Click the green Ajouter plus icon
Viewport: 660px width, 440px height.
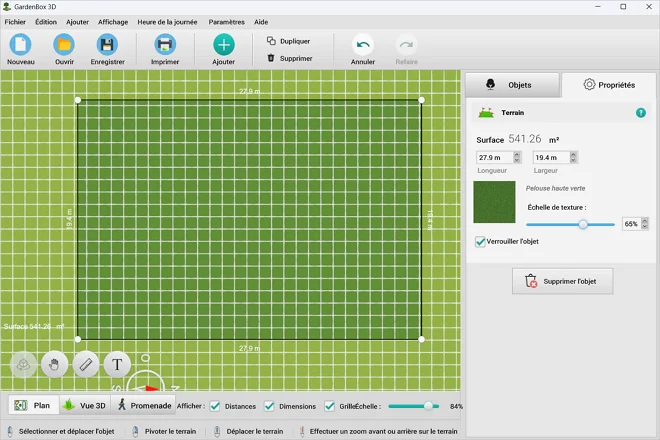tap(223, 45)
